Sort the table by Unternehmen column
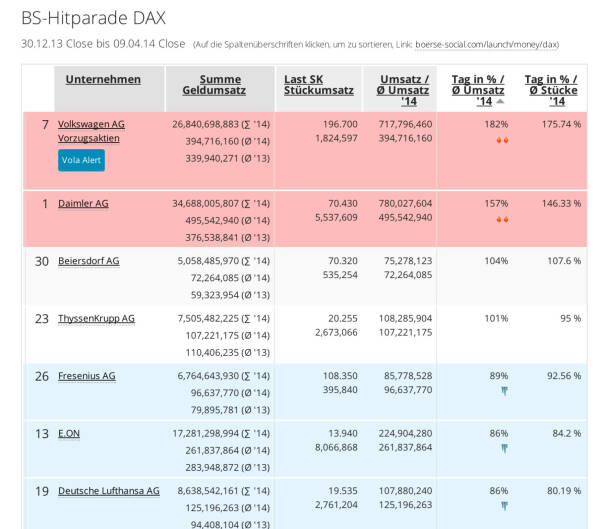This screenshot has height=529, width=600. (x=103, y=80)
